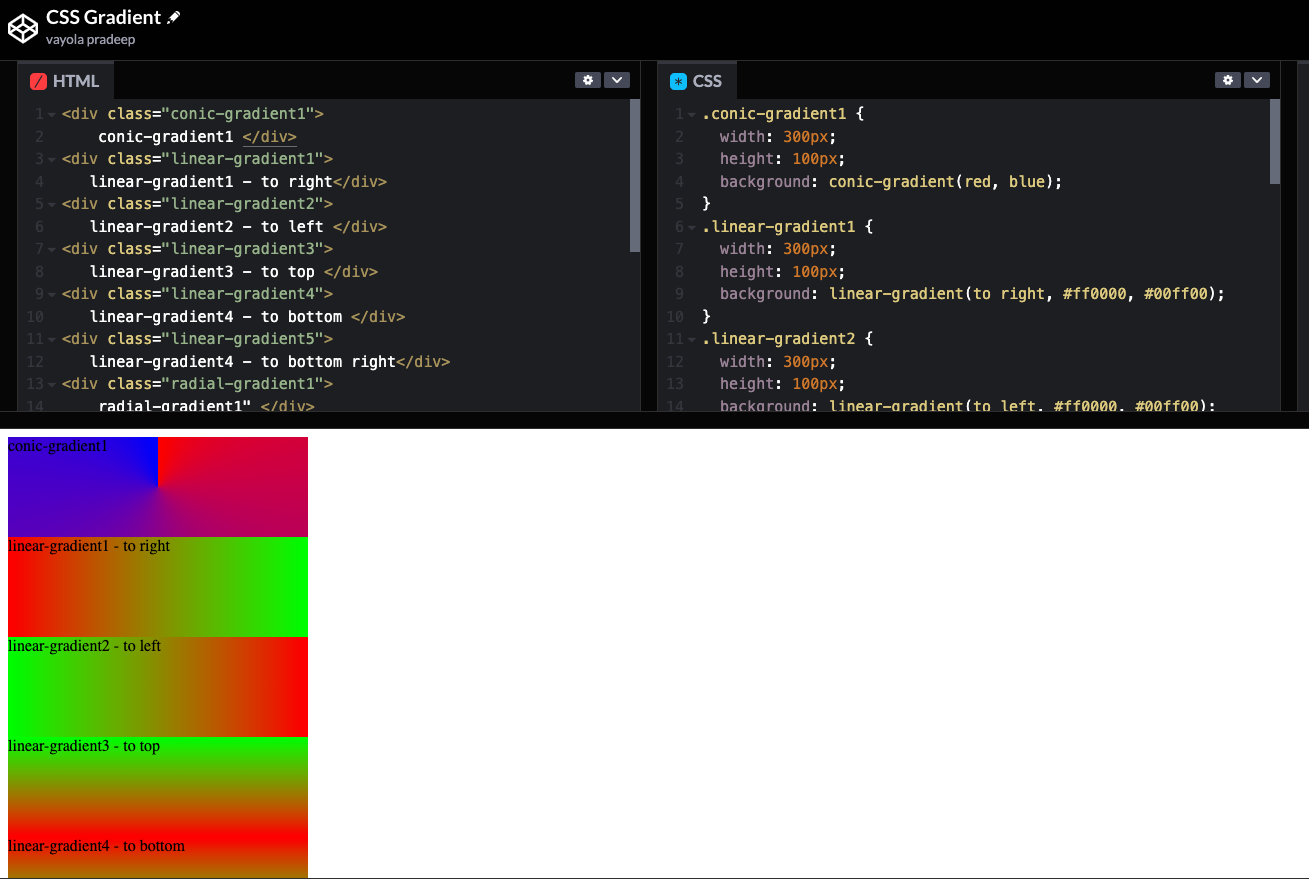
Task: Select the CSS editor tab label
Action: point(707,82)
